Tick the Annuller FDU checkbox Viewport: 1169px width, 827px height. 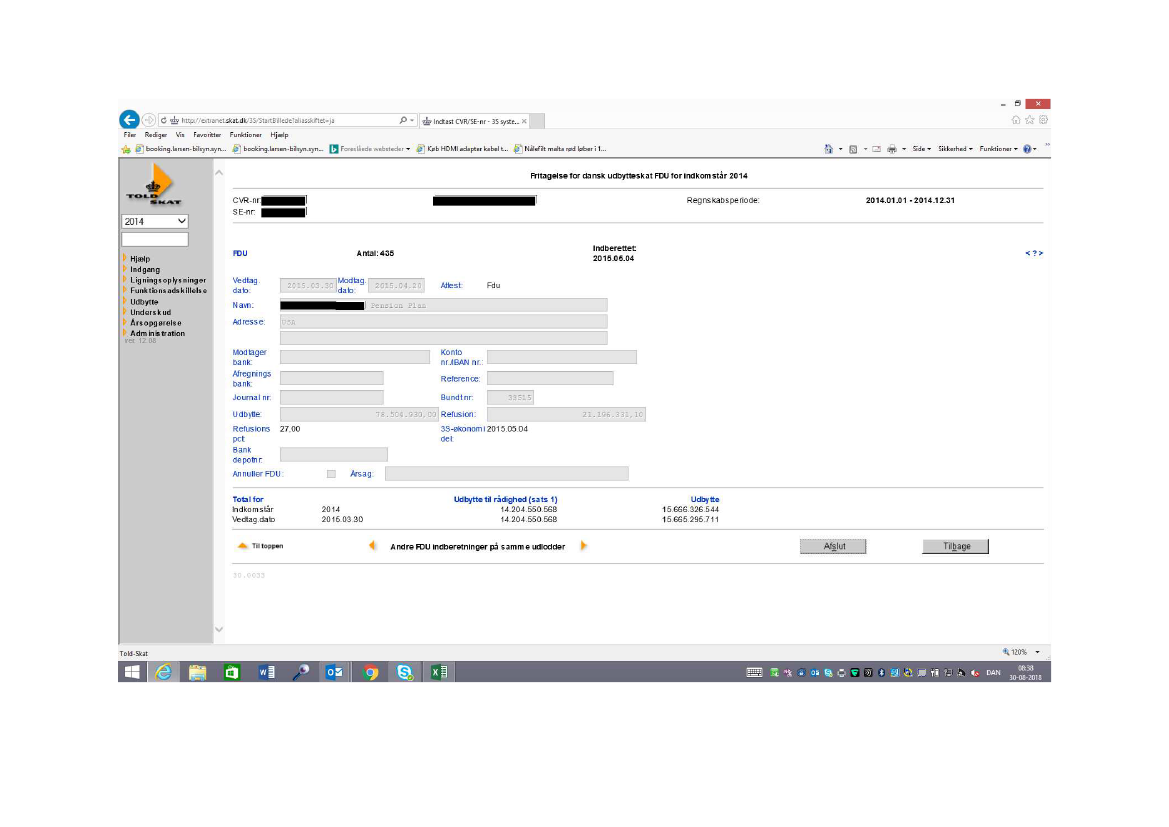331,474
